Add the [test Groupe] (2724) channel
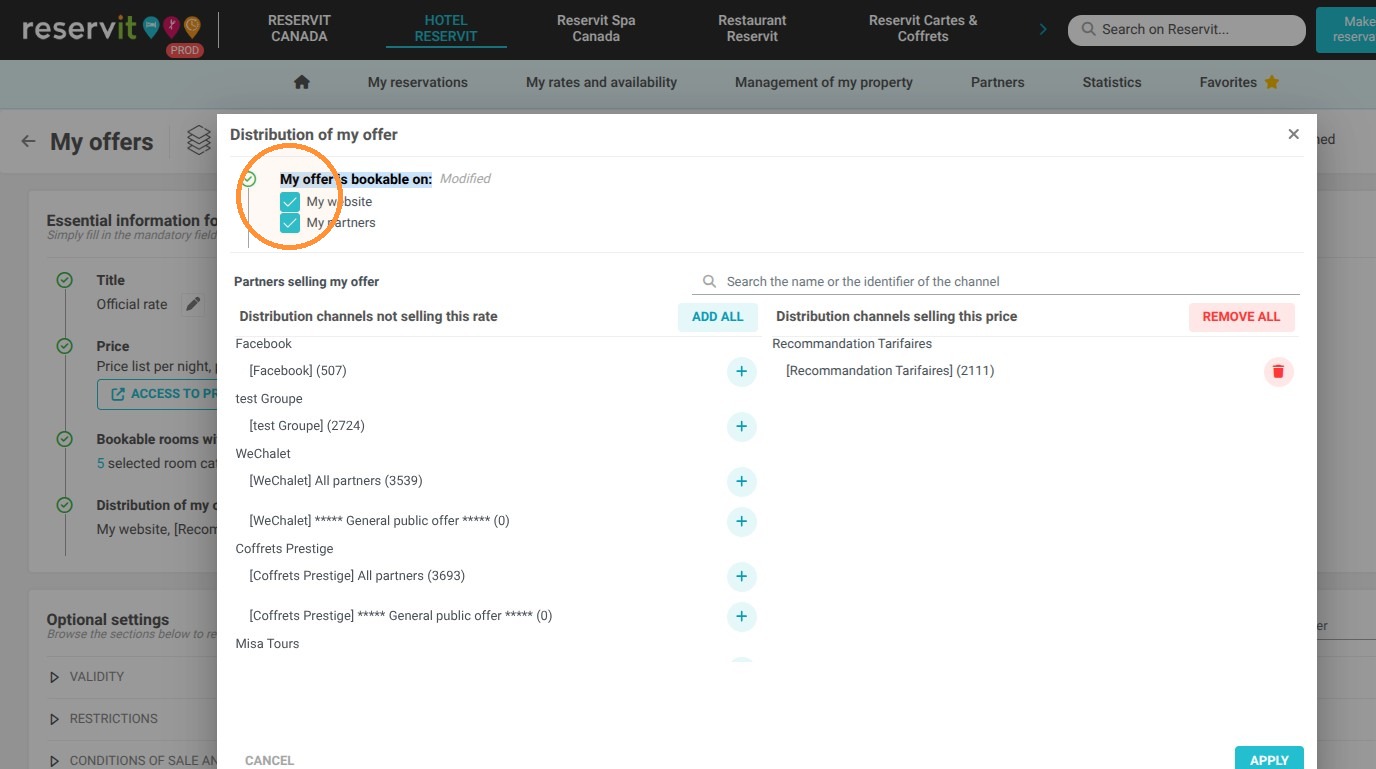 (741, 426)
